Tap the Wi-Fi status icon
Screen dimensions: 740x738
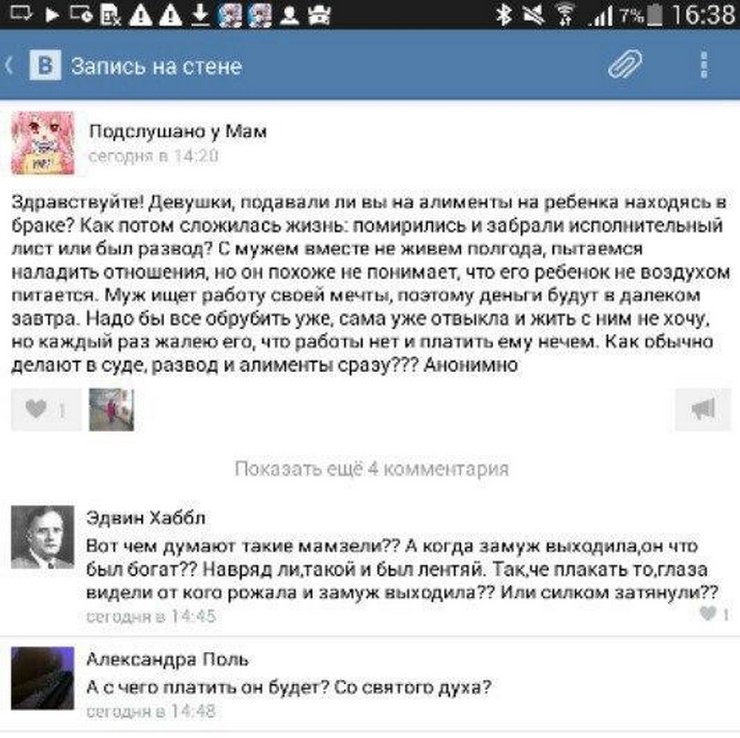click(x=564, y=14)
